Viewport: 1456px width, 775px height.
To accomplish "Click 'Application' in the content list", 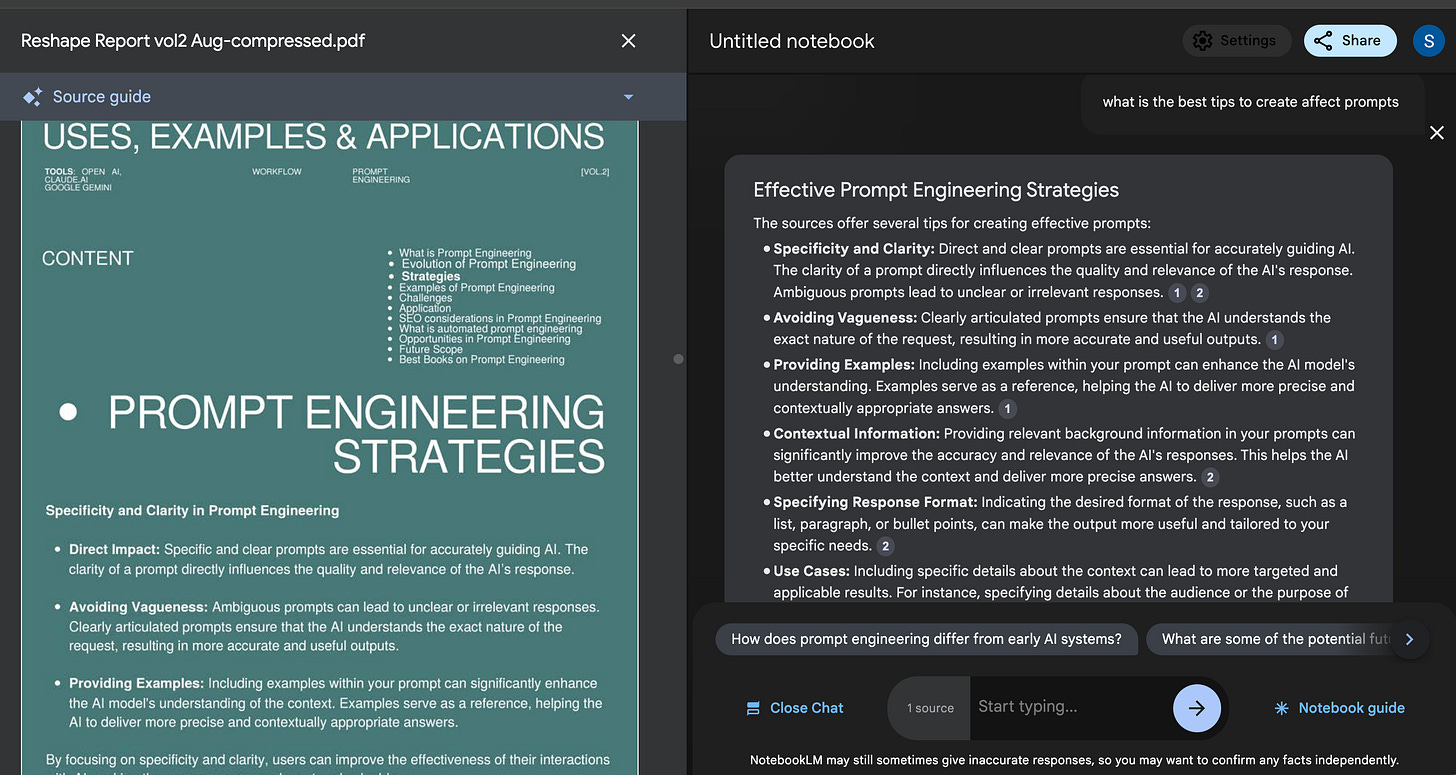I will pos(424,308).
